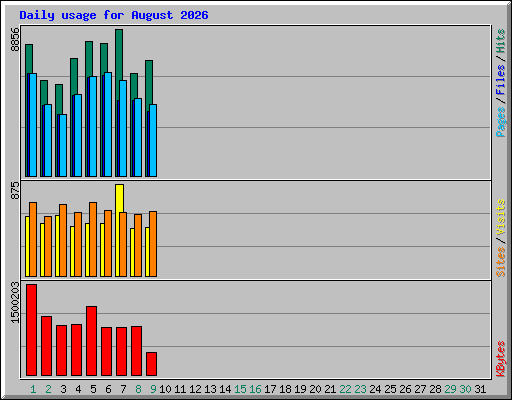The height and width of the screenshot is (400, 512).
Task: Click the day 7 axis label
Action: tap(123, 389)
